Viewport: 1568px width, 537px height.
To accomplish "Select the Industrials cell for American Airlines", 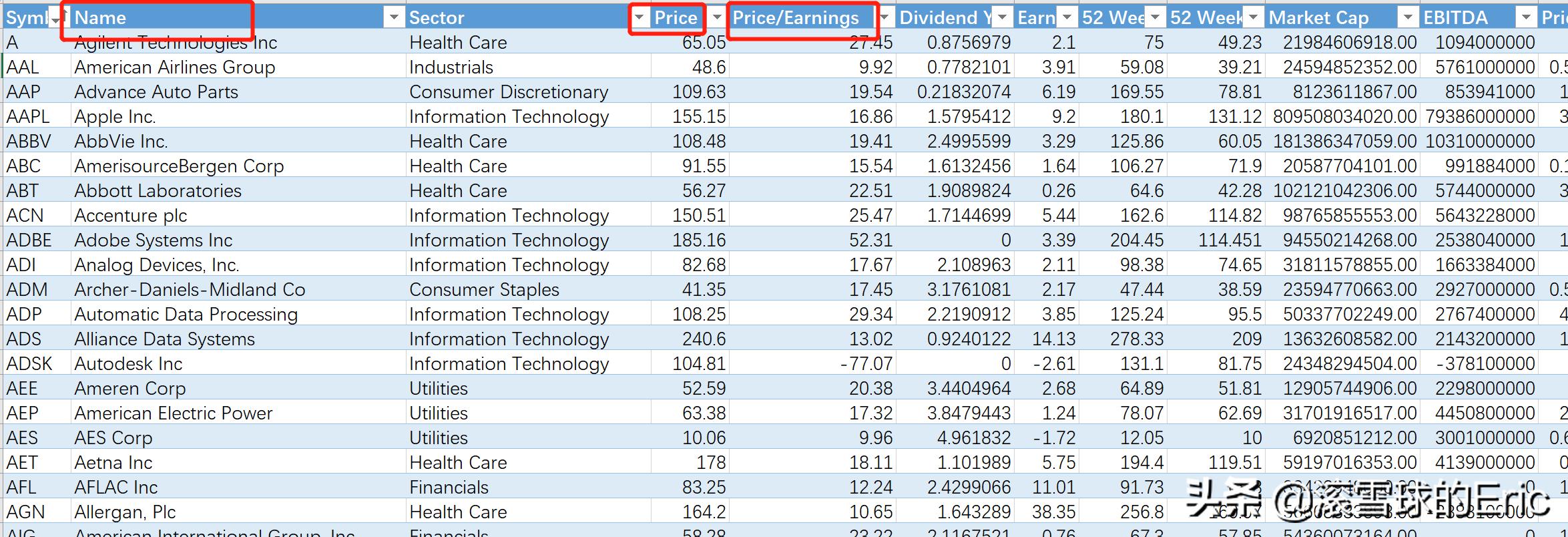I will coord(451,67).
